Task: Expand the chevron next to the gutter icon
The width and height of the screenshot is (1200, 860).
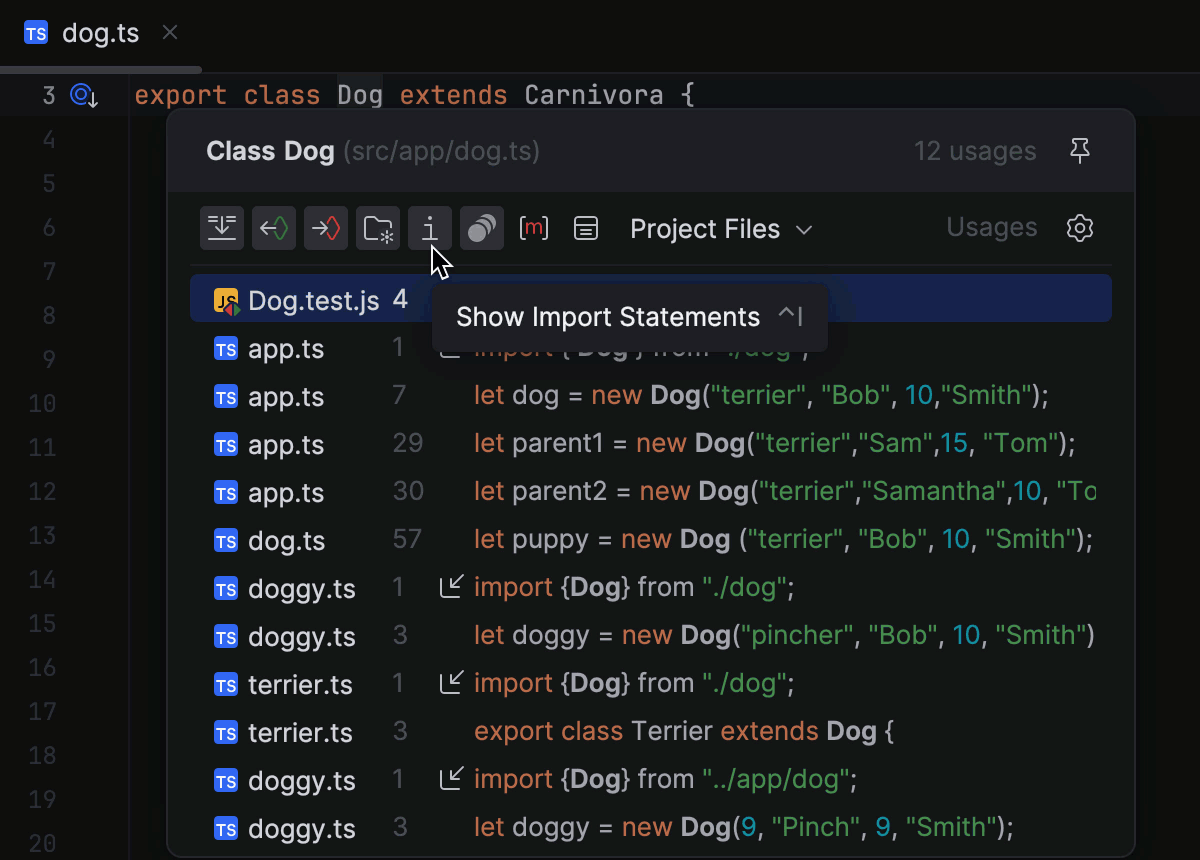Action: [92, 100]
